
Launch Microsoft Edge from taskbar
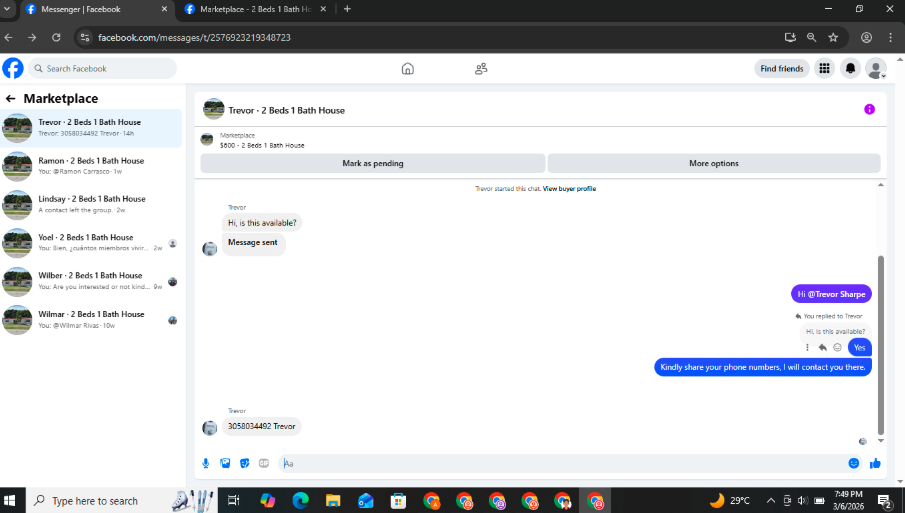point(300,500)
